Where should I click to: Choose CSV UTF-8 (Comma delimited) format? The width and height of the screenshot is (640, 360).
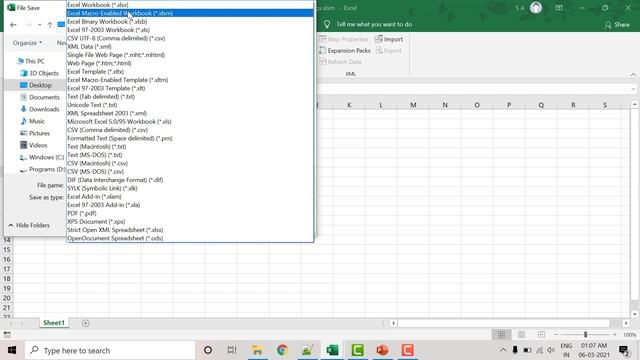coord(190,38)
